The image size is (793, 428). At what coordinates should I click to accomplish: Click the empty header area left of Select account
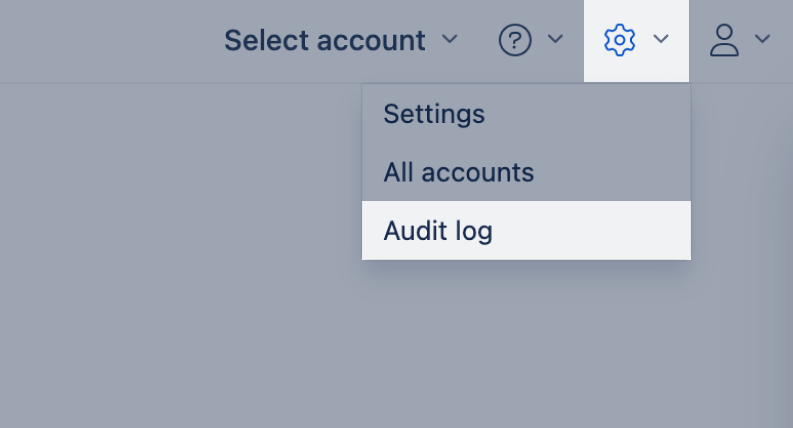coord(100,40)
